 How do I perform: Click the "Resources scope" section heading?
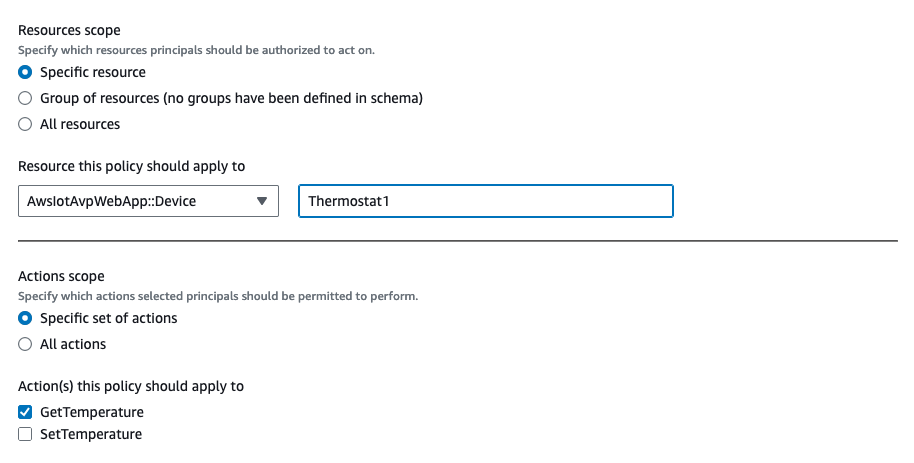tap(69, 31)
